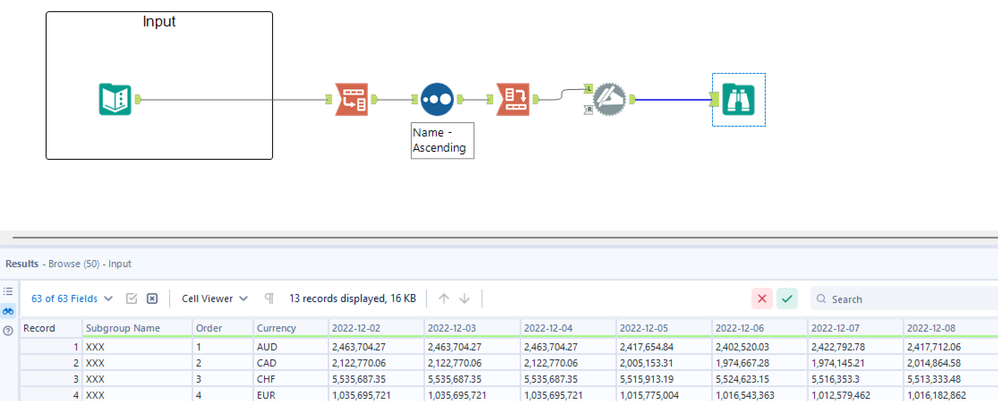Click the binoculars data view icon
Screen dimensions: 998x401
(8, 311)
